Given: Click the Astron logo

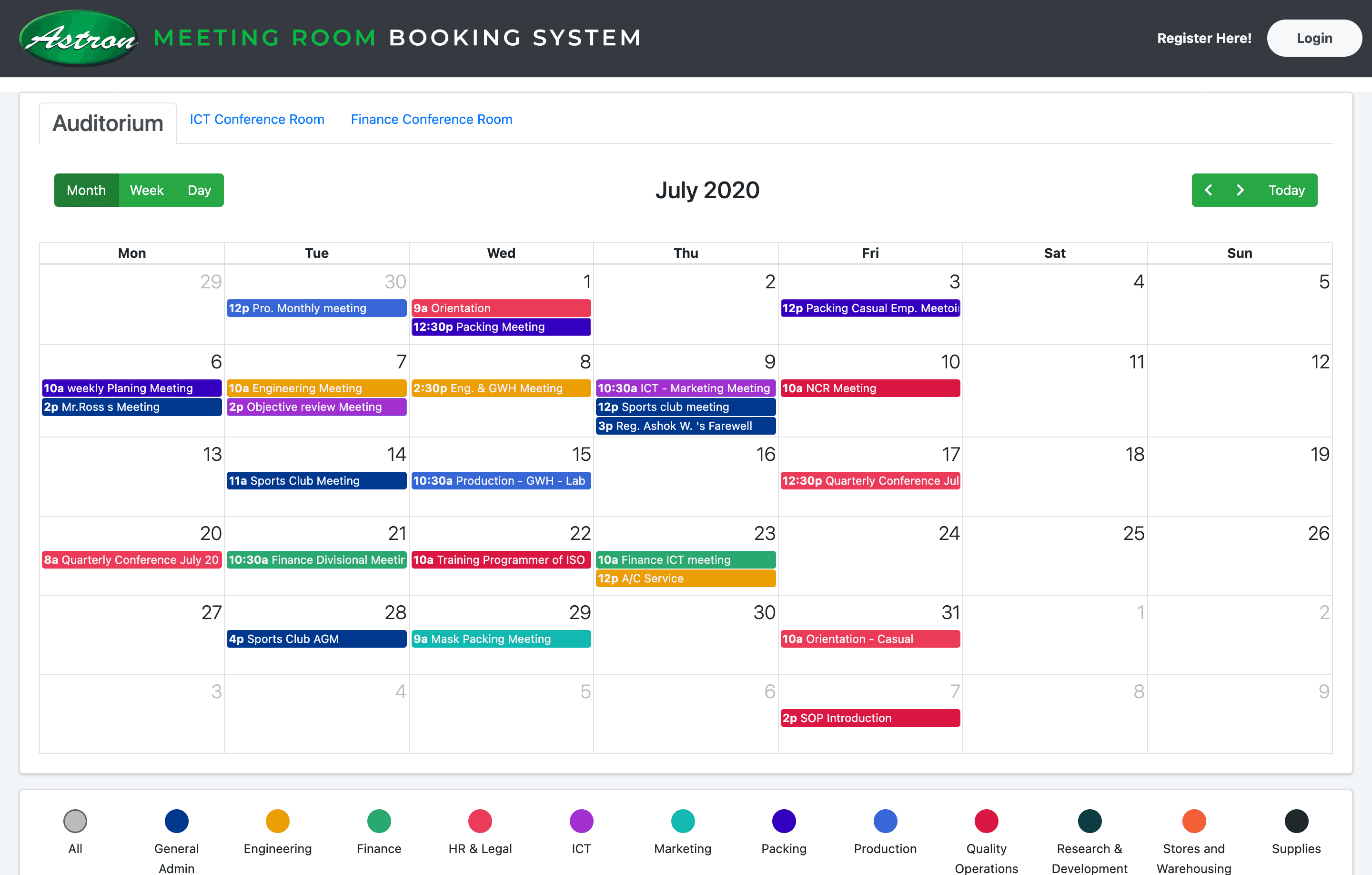Looking at the screenshot, I should tap(79, 38).
